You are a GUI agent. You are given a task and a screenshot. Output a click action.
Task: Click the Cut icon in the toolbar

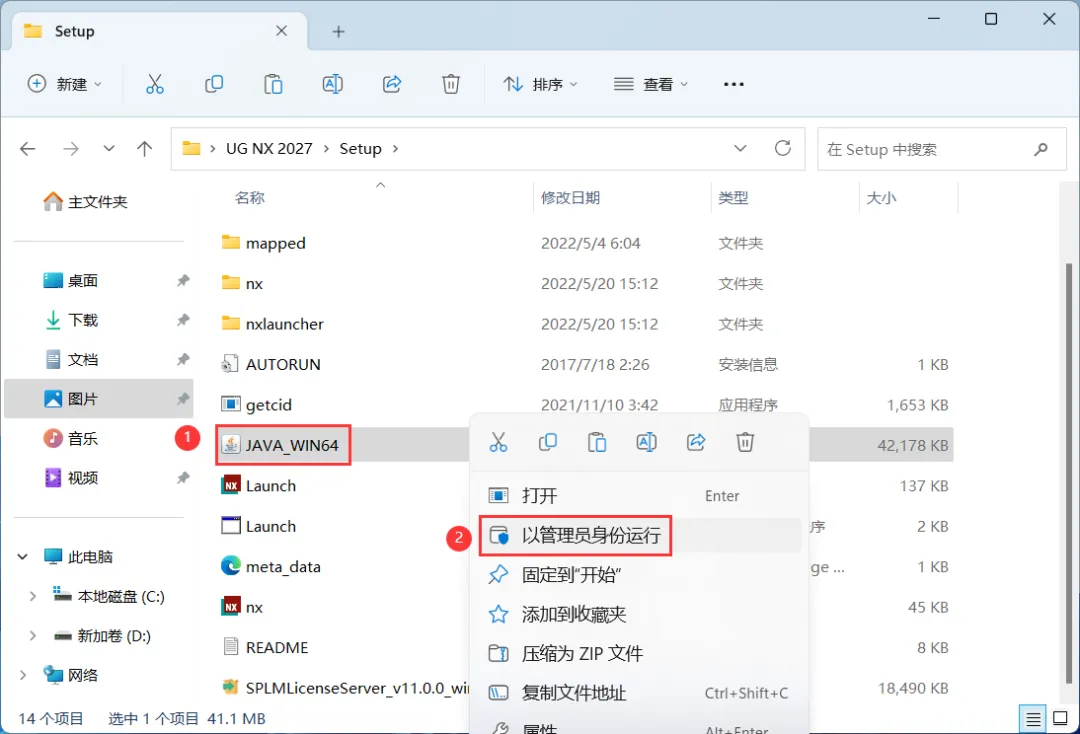click(155, 84)
